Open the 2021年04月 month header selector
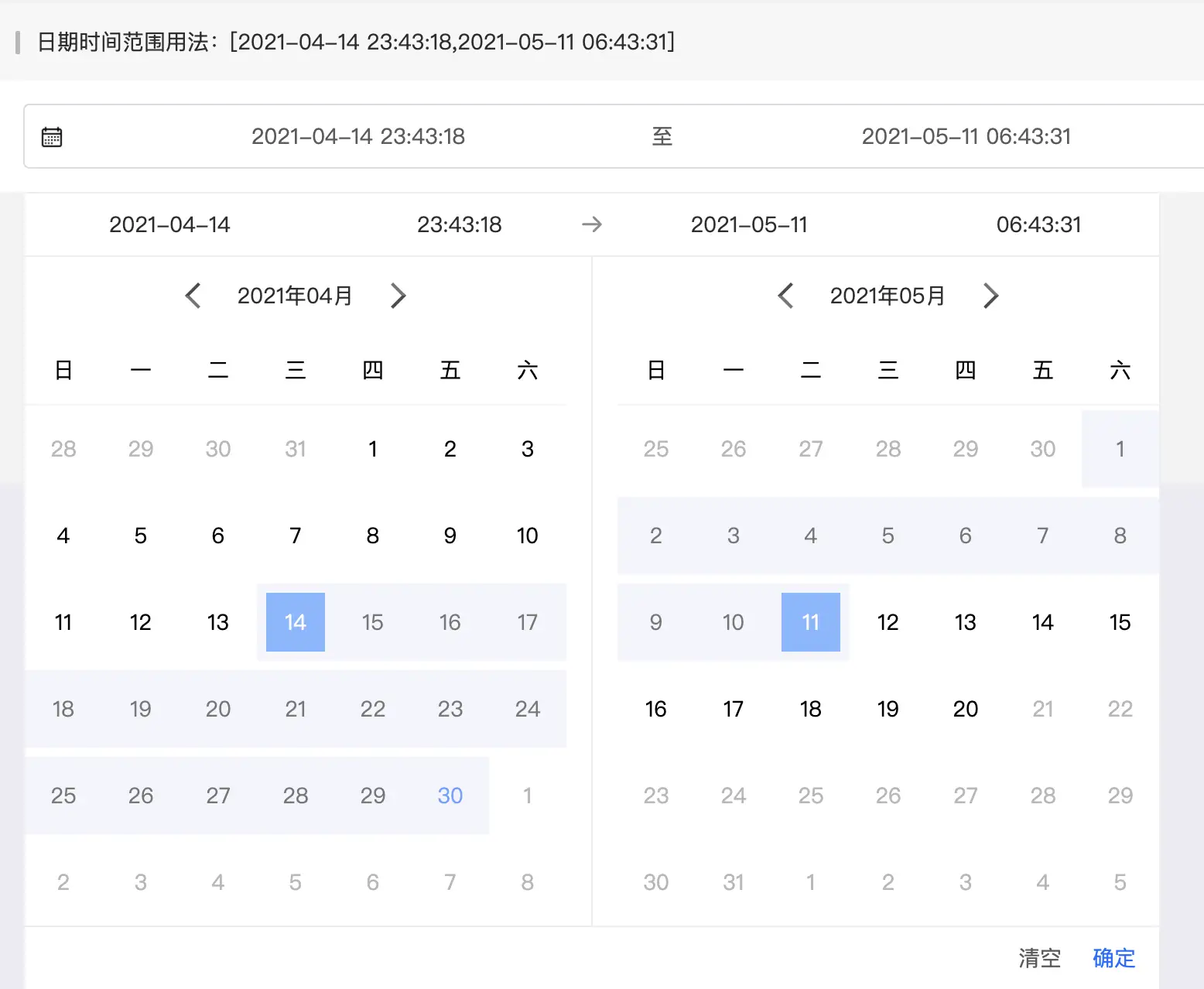The width and height of the screenshot is (1204, 989). [x=295, y=296]
